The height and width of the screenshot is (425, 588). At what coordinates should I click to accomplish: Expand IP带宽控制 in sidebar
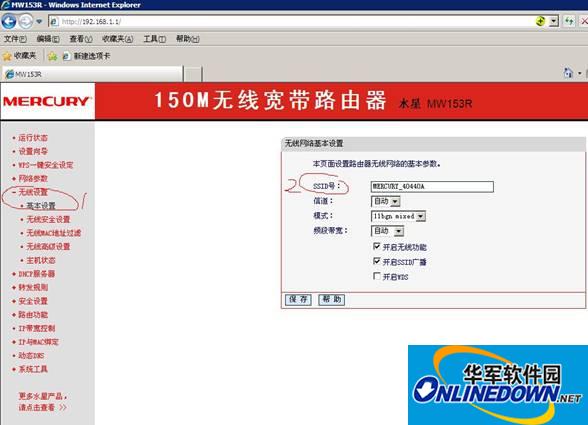37,328
